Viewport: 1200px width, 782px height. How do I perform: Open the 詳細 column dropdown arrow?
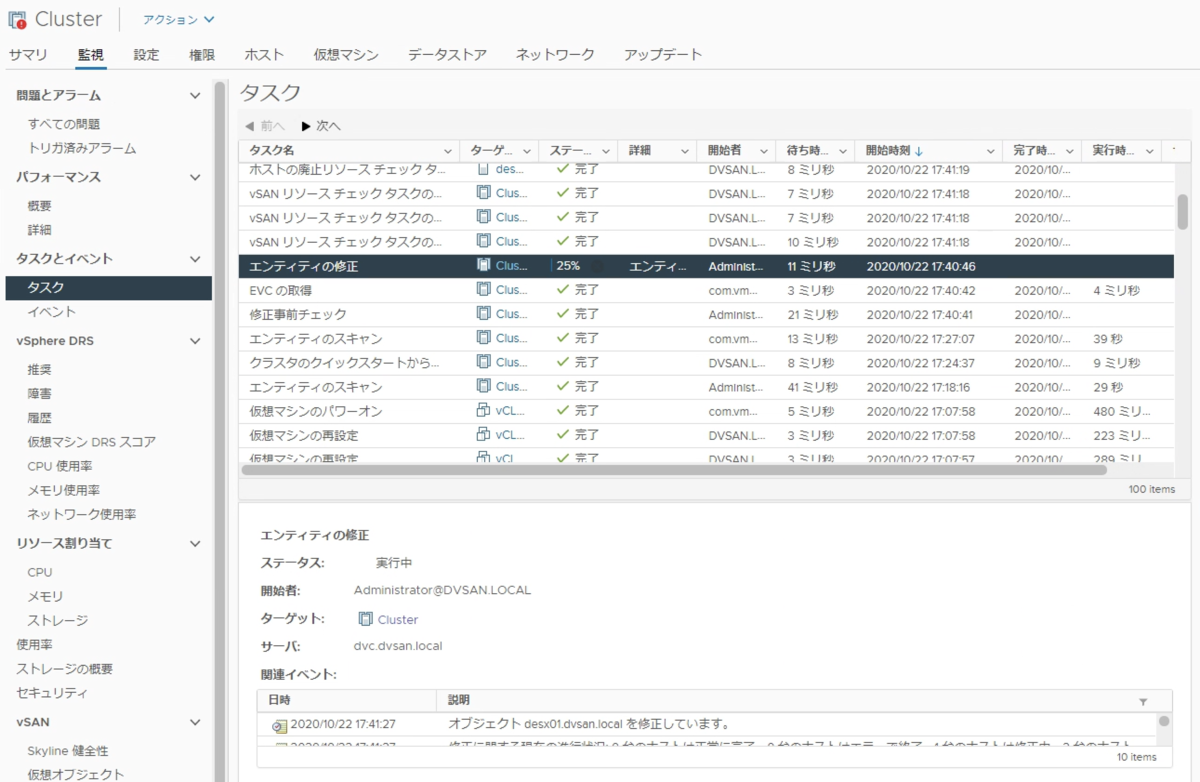(x=685, y=151)
